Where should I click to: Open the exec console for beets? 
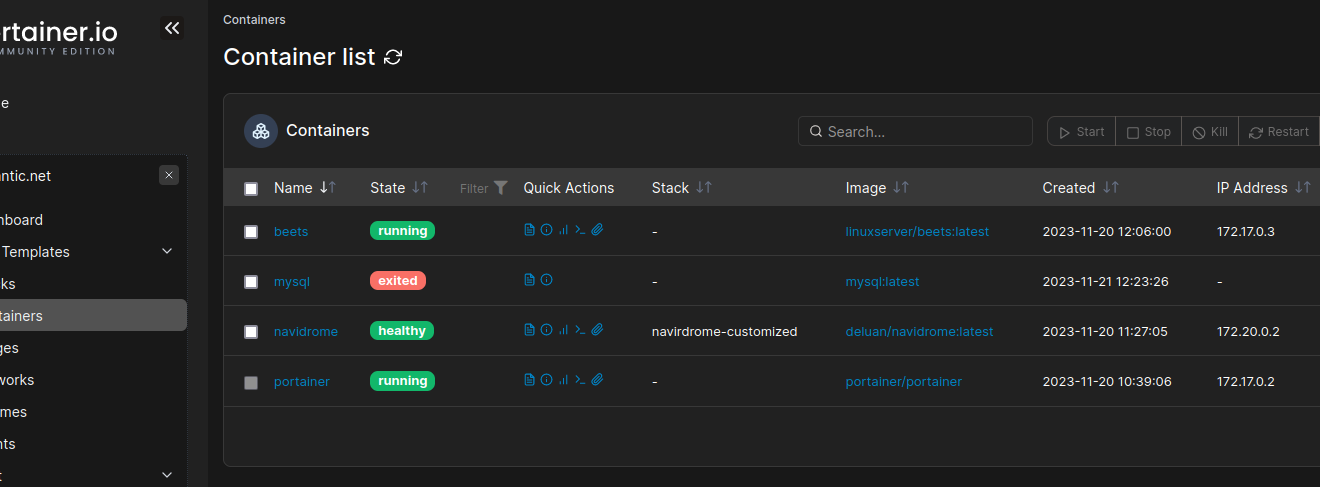[x=580, y=229]
